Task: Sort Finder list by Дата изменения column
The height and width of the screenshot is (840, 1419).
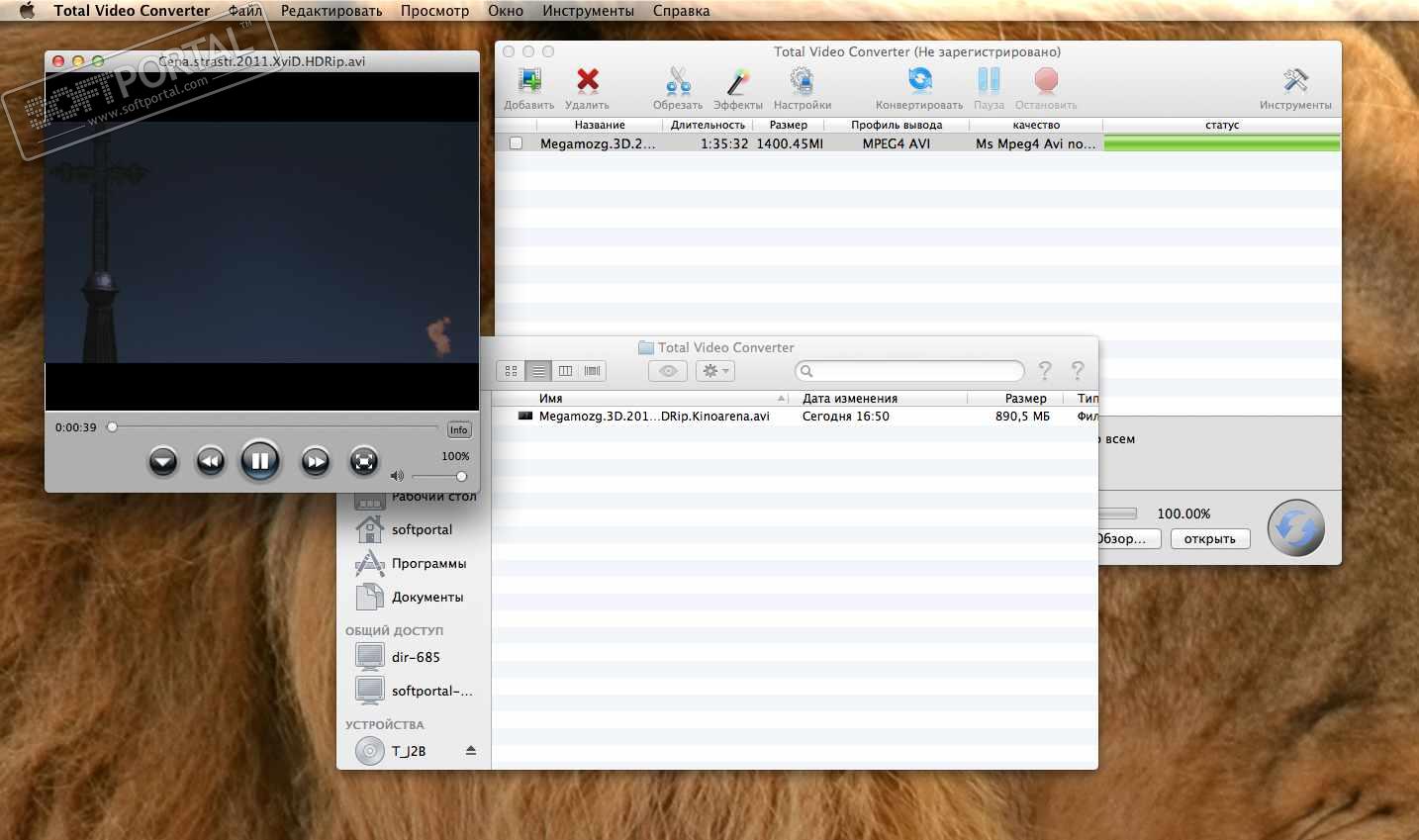Action: click(879, 398)
